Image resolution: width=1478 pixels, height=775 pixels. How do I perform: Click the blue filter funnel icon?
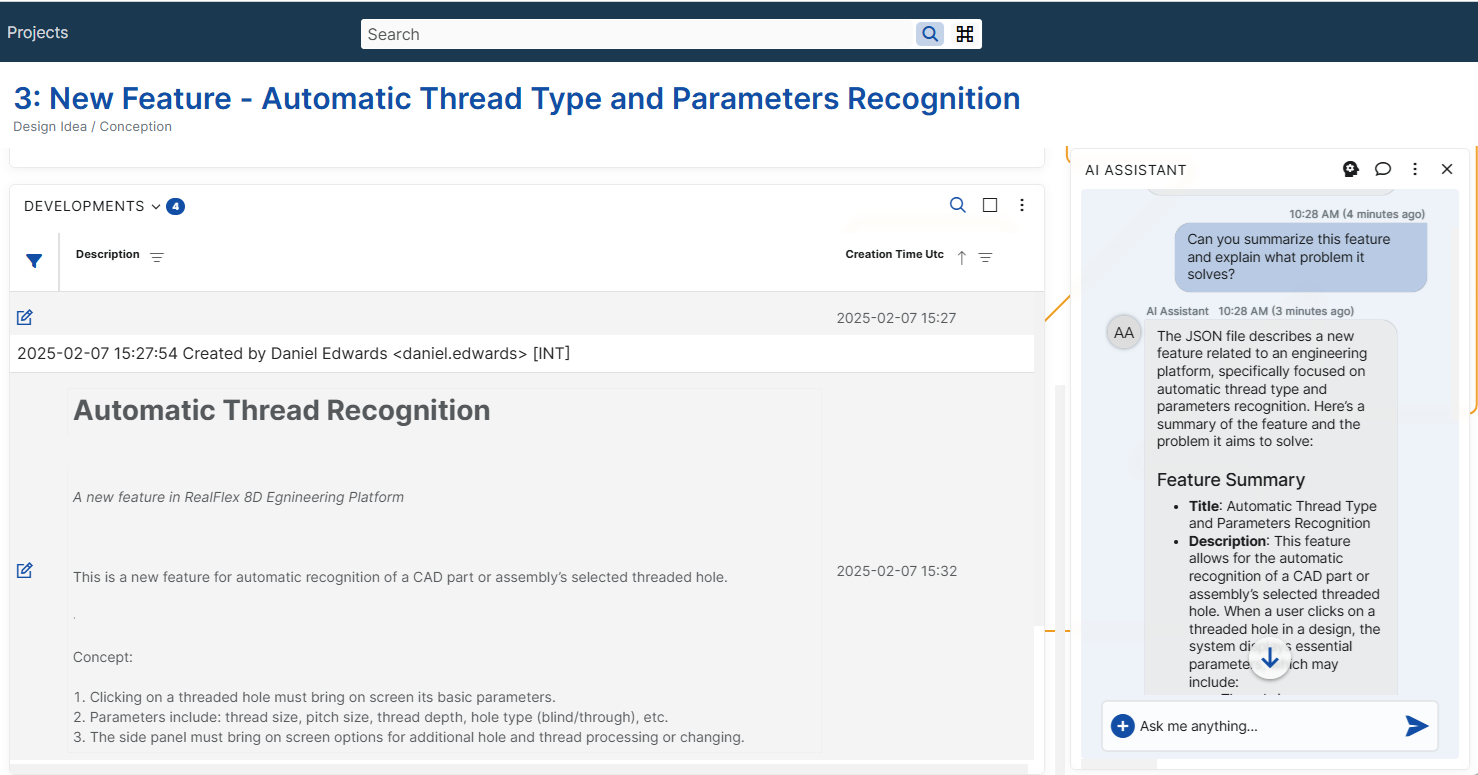(x=34, y=261)
